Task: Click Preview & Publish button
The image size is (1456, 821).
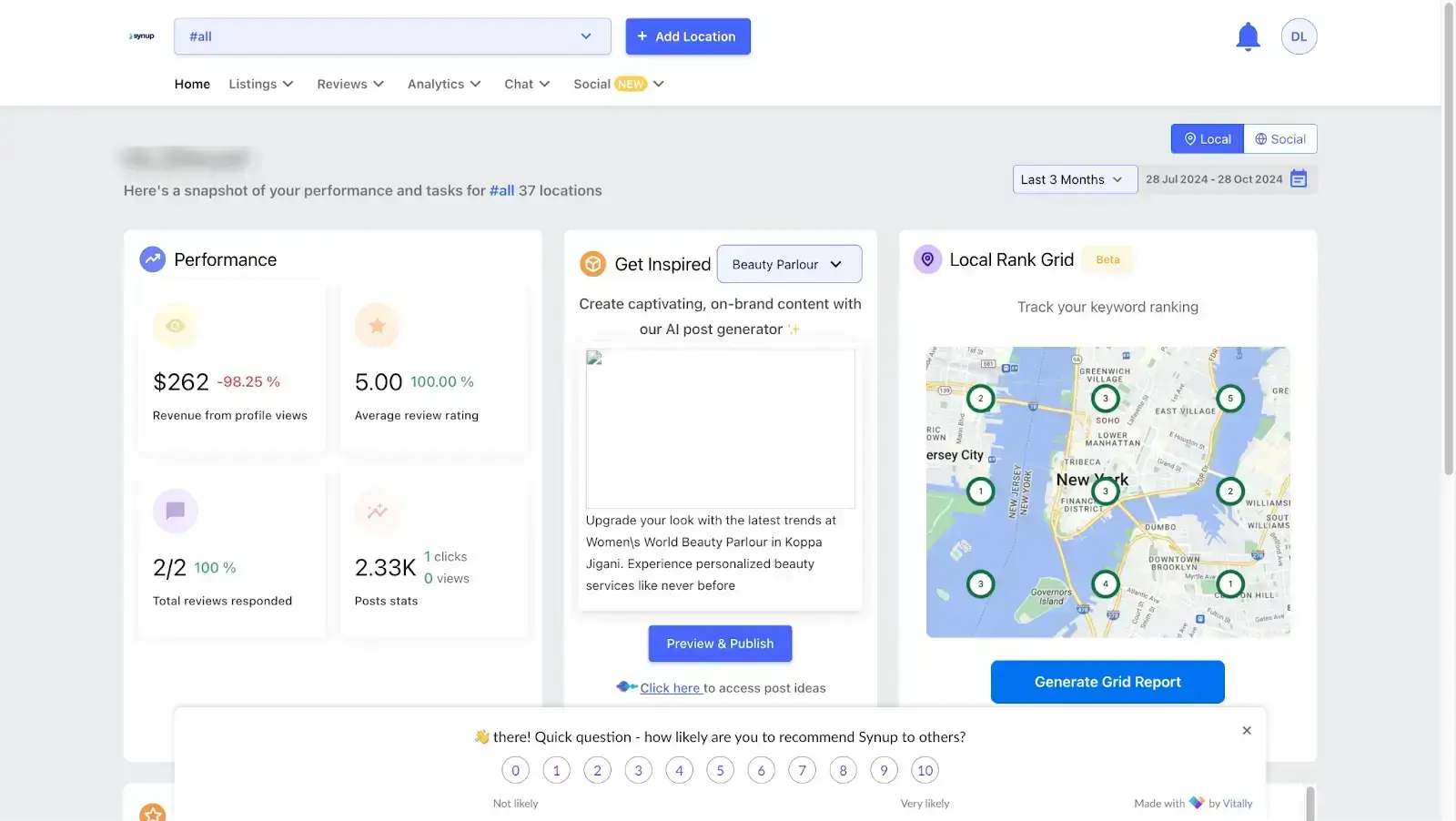Action: coord(720,644)
